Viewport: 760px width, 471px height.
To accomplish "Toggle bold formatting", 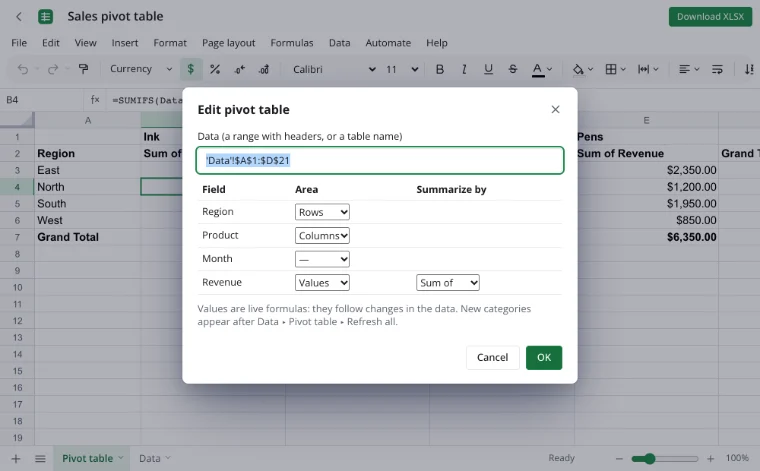I will click(x=440, y=69).
